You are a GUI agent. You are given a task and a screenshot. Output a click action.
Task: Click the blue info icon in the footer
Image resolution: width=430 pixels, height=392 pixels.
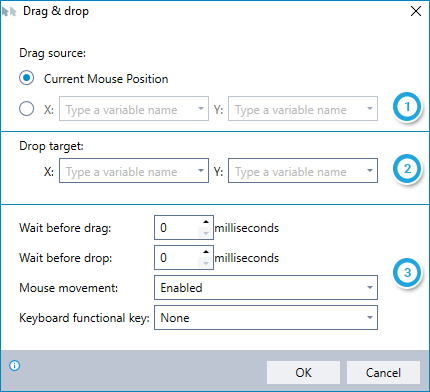[x=15, y=366]
